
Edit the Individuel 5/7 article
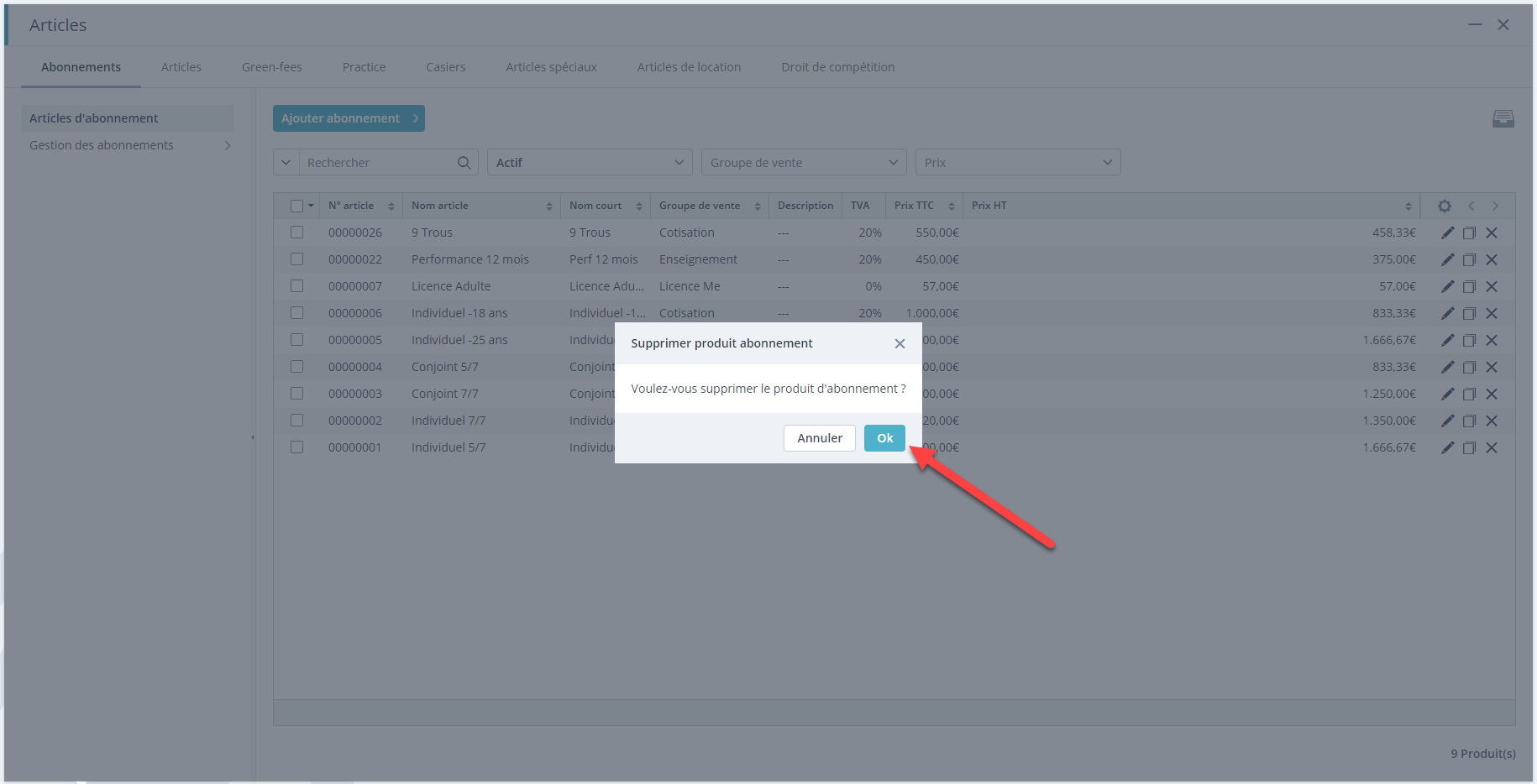1447,447
